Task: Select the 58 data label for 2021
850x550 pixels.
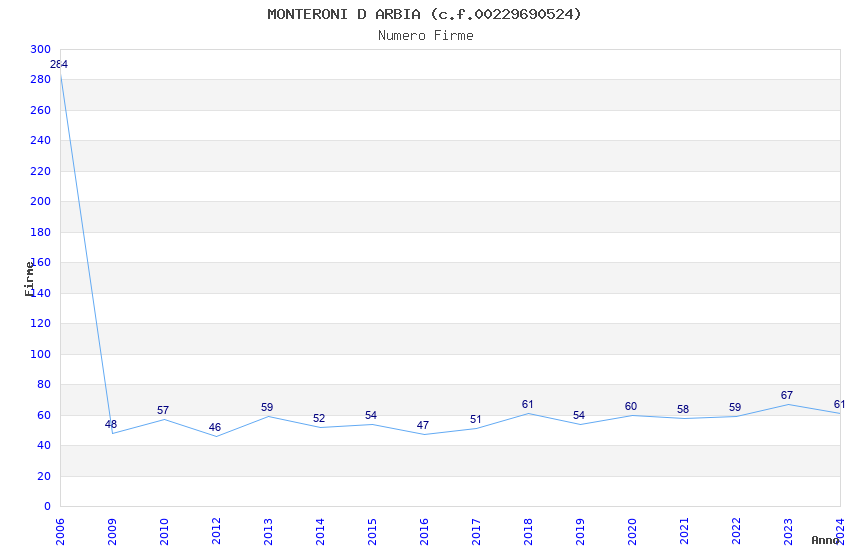Action: pos(683,409)
